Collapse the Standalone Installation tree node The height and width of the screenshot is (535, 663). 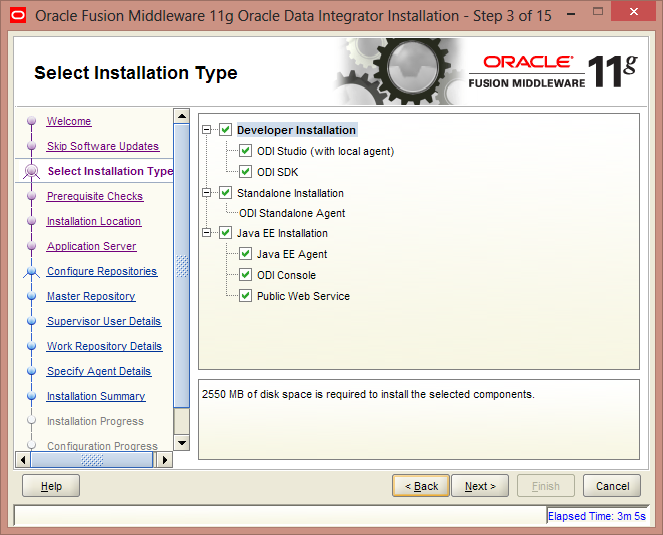point(207,193)
